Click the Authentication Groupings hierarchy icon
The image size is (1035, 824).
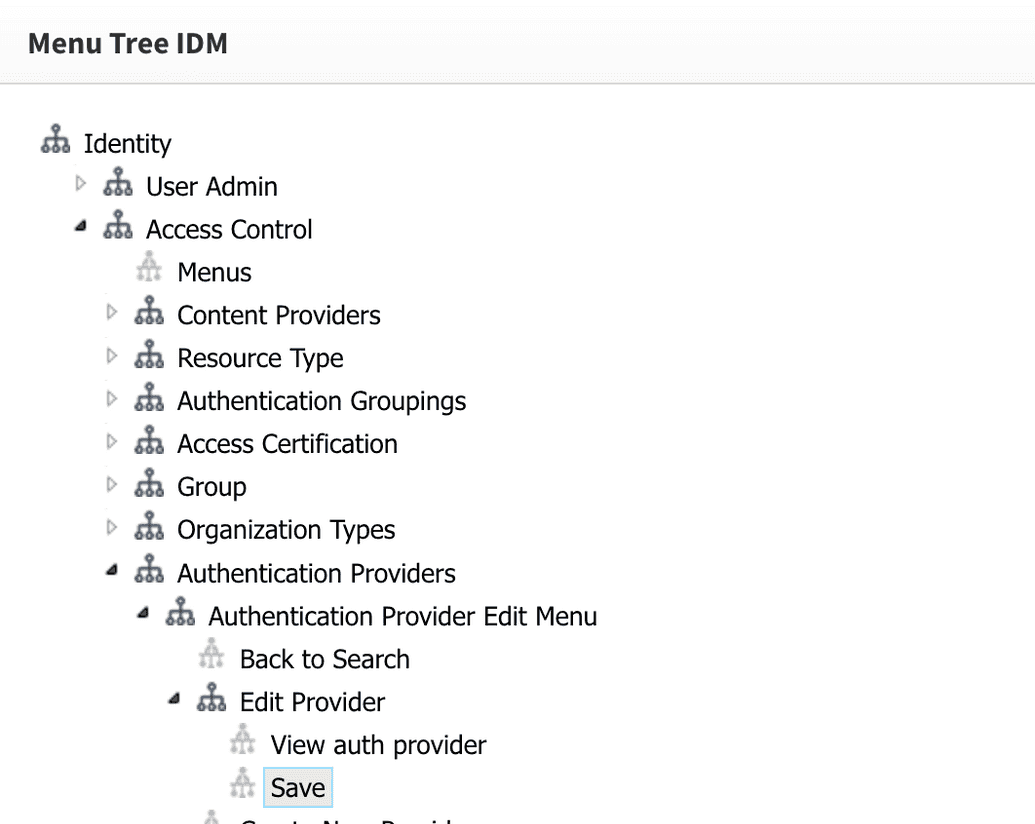click(149, 398)
